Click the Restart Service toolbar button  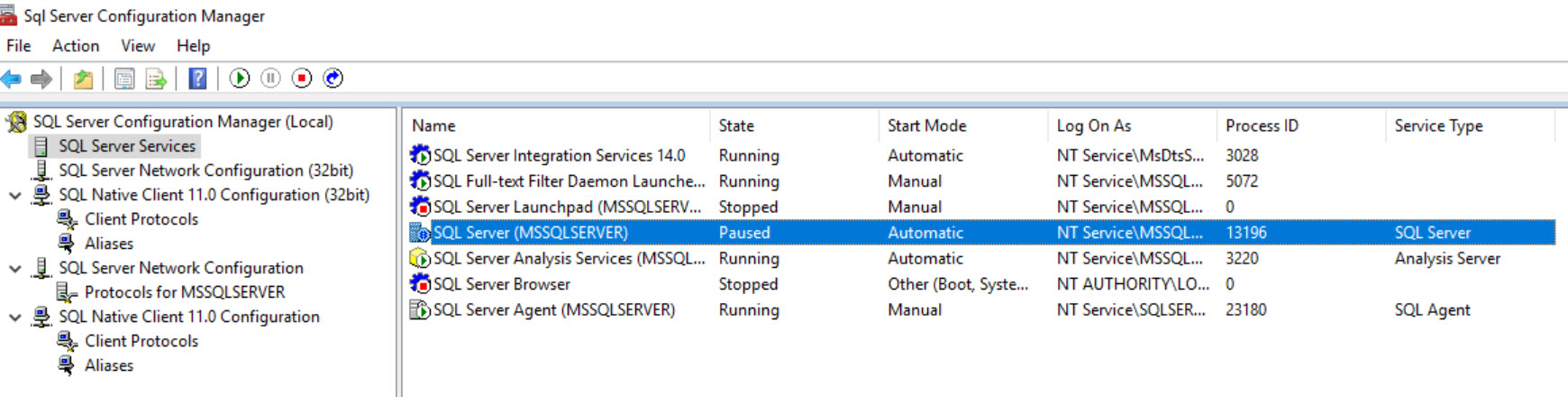click(333, 78)
